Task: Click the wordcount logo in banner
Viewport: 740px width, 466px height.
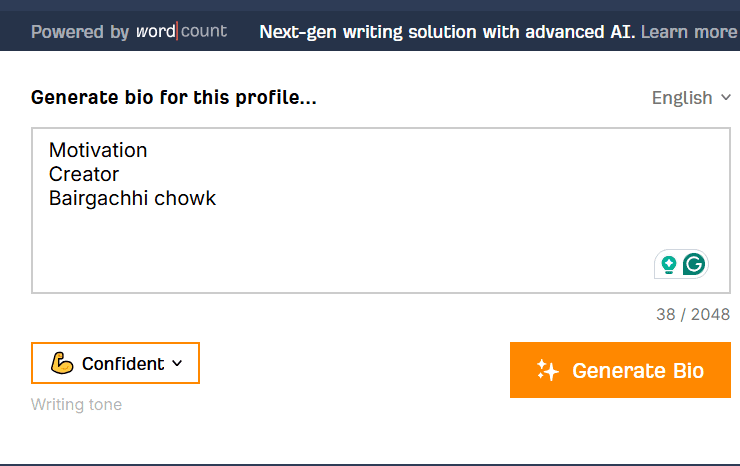Action: click(x=181, y=31)
